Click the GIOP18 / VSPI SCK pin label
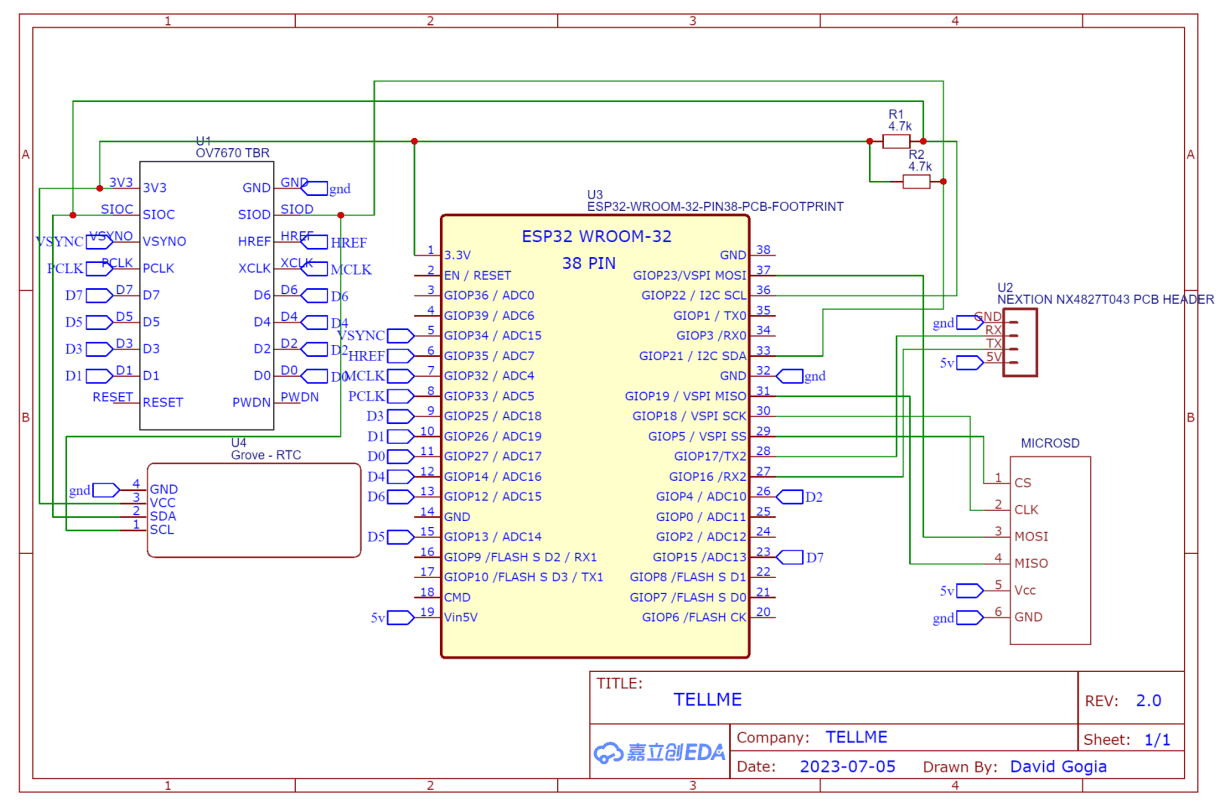 (x=690, y=416)
